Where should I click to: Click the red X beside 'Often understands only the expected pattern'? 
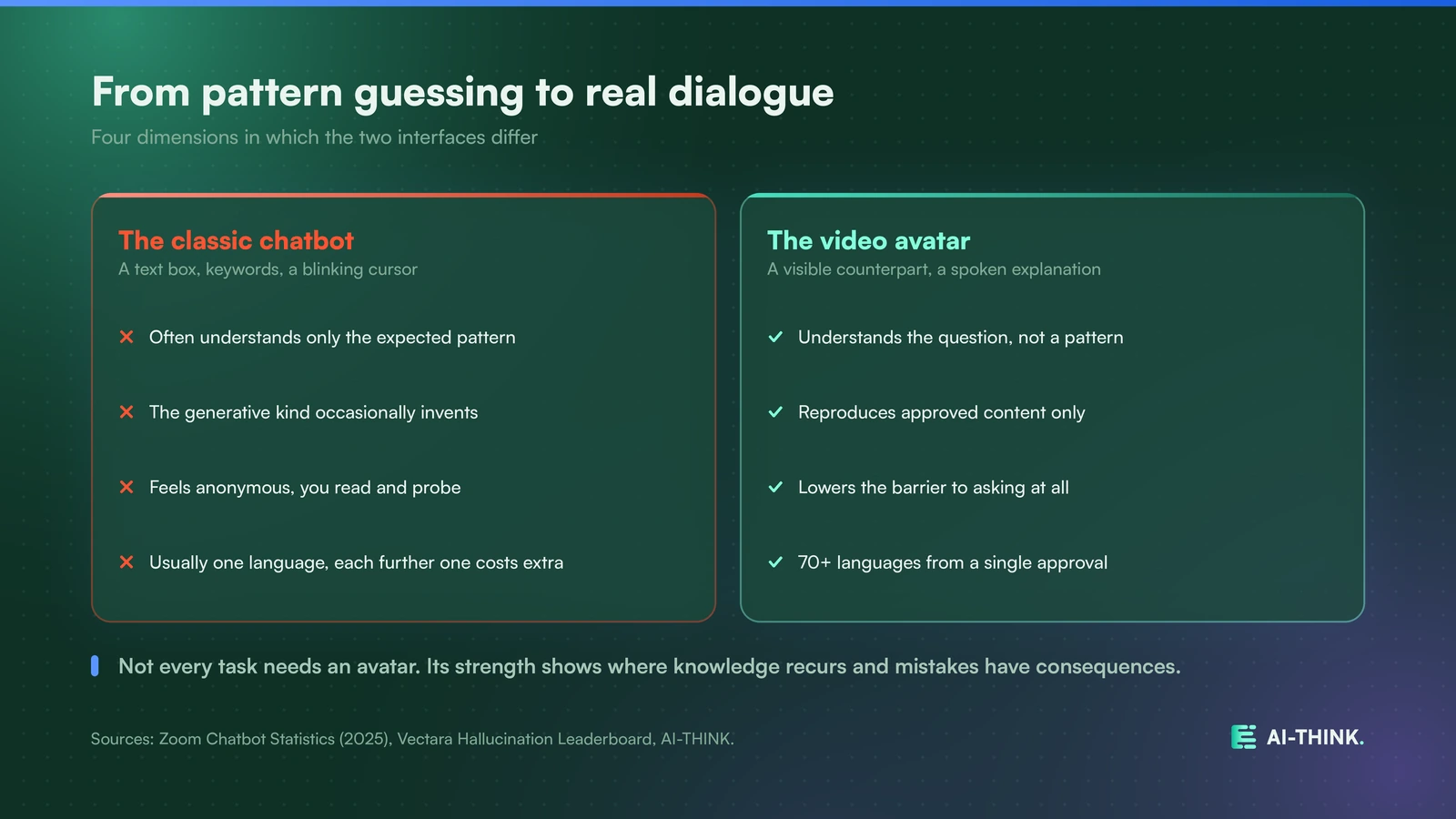point(126,337)
